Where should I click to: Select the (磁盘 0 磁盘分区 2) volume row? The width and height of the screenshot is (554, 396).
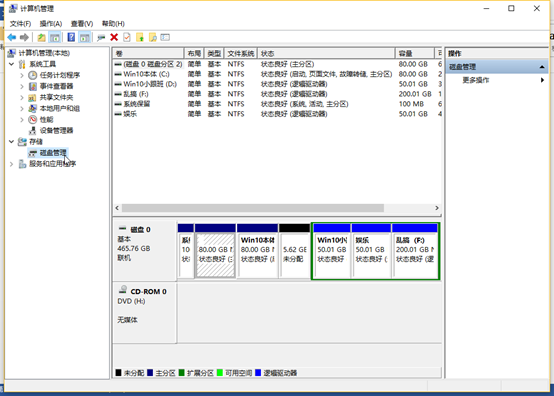click(x=277, y=64)
